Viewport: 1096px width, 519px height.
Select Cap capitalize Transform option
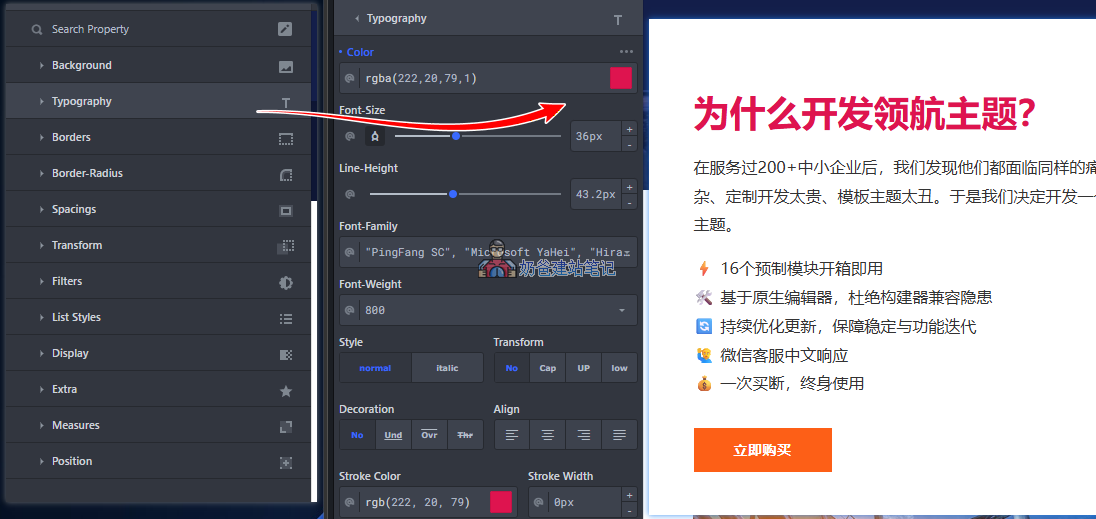(548, 368)
